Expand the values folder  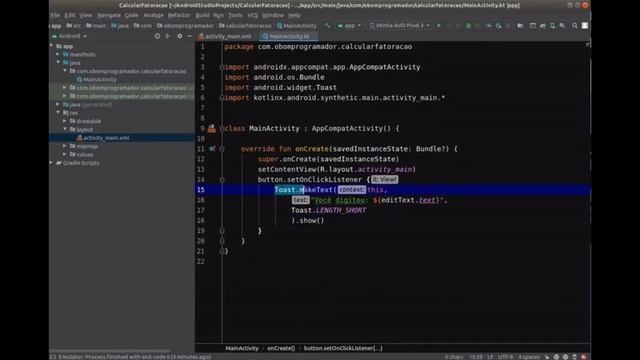tap(64, 154)
